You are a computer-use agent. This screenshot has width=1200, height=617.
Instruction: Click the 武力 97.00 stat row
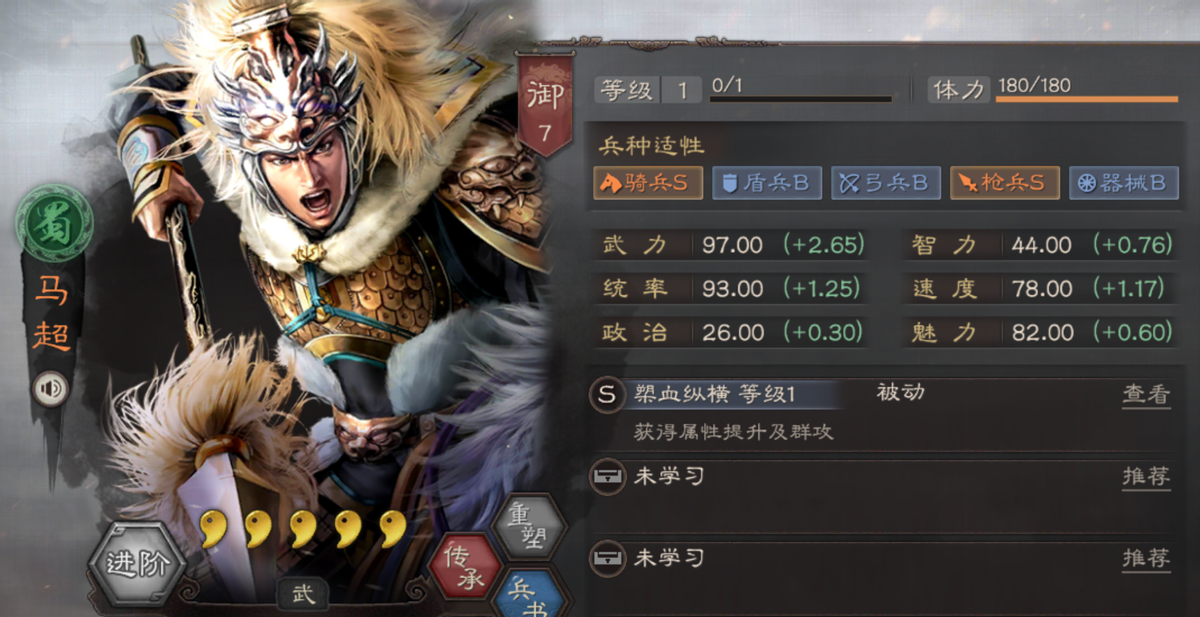(x=733, y=245)
